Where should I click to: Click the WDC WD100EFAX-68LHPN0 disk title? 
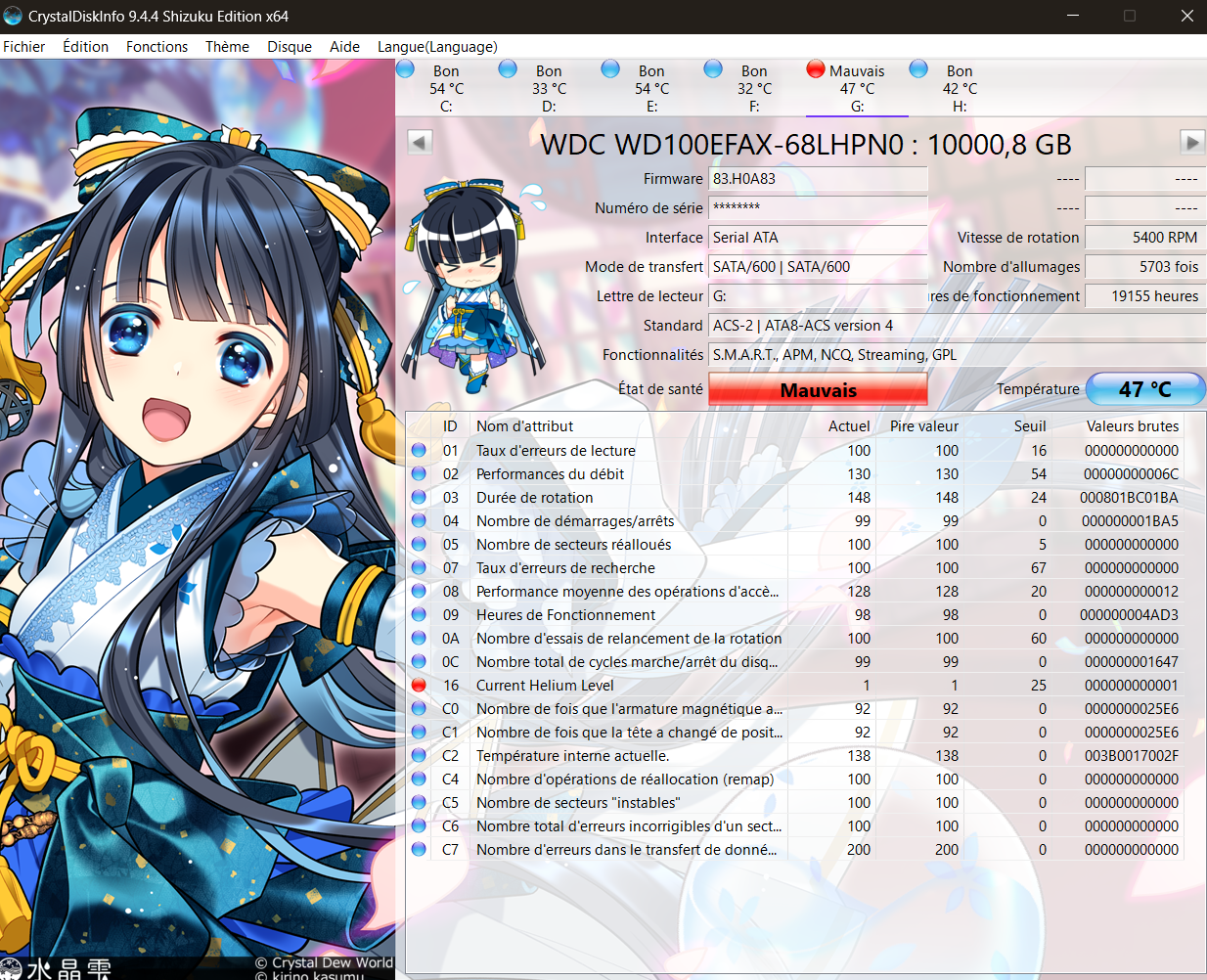tap(806, 145)
